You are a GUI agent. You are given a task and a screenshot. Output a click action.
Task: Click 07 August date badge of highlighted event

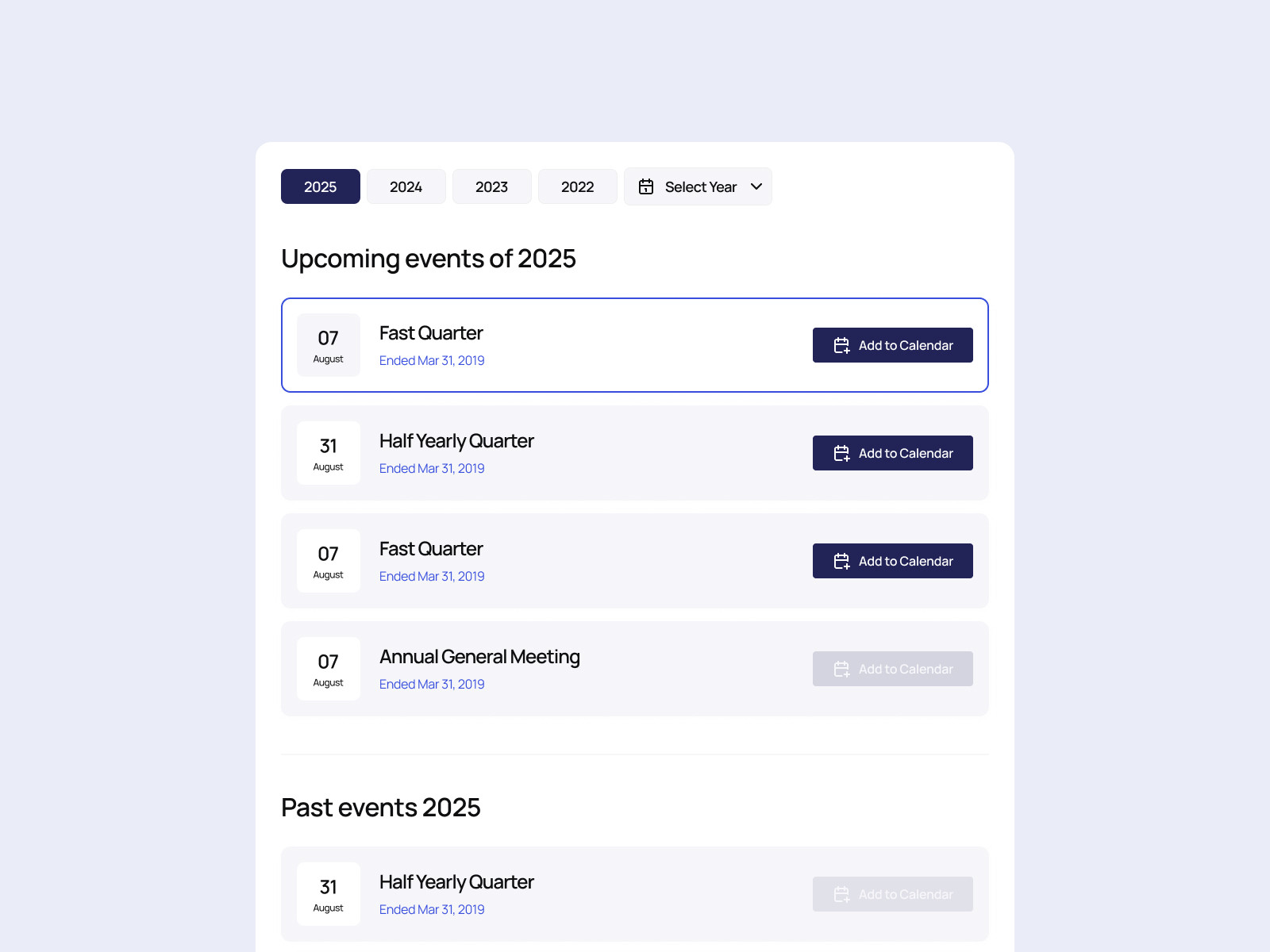click(x=329, y=345)
